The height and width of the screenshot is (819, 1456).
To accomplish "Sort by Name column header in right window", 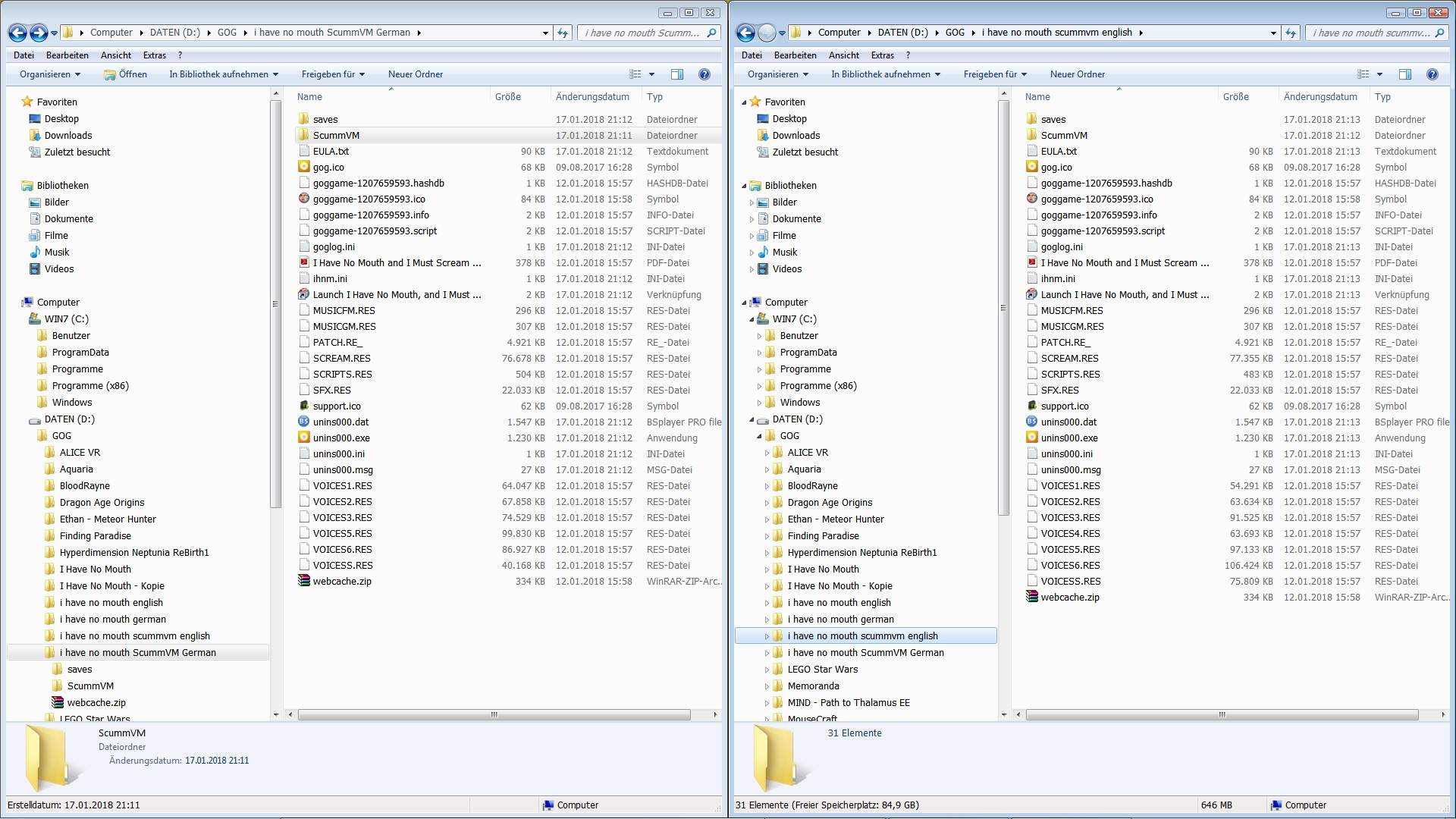I will pyautogui.click(x=1119, y=97).
